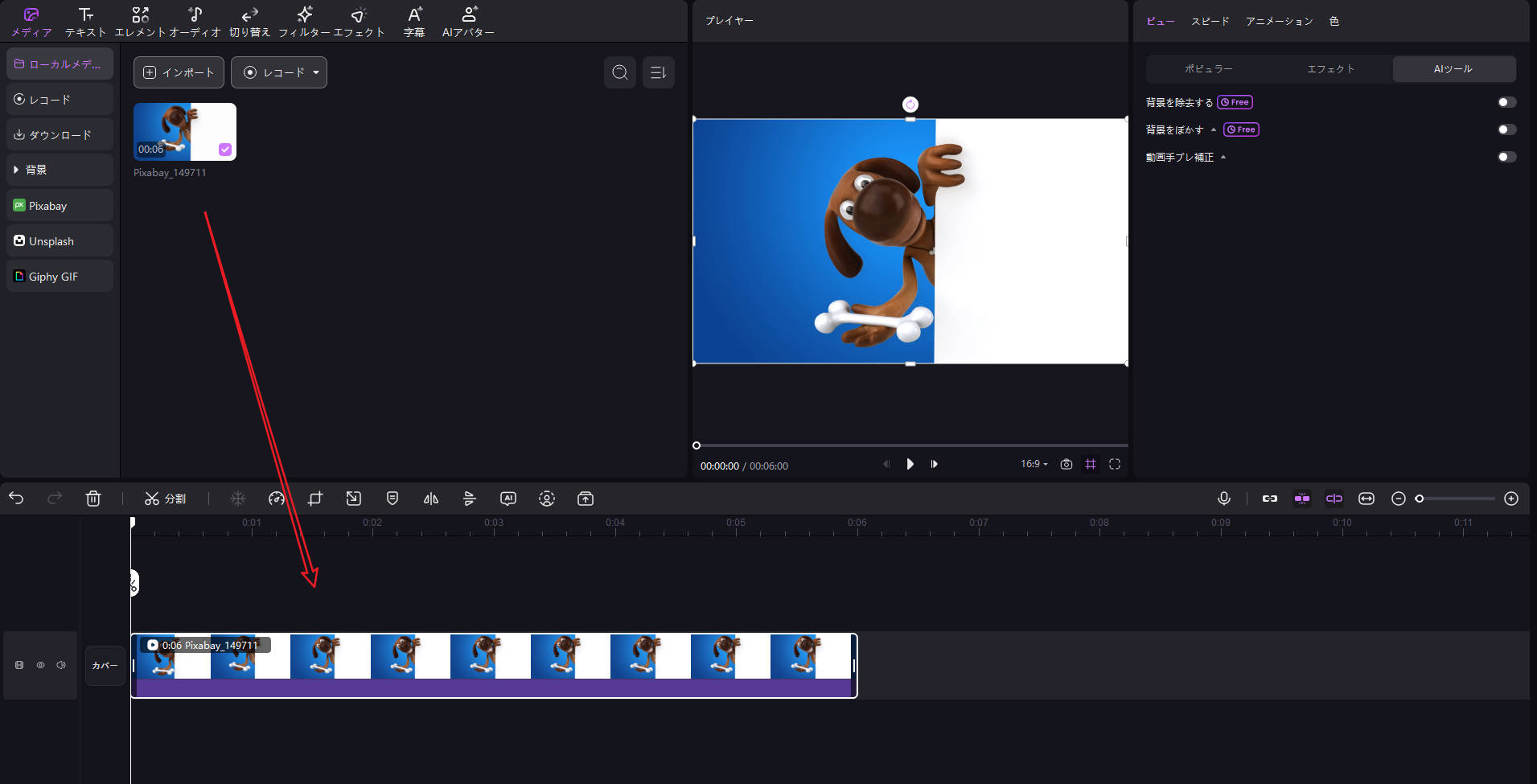
Task: Select the エフェクト sub-tab in properties
Action: (x=1331, y=69)
